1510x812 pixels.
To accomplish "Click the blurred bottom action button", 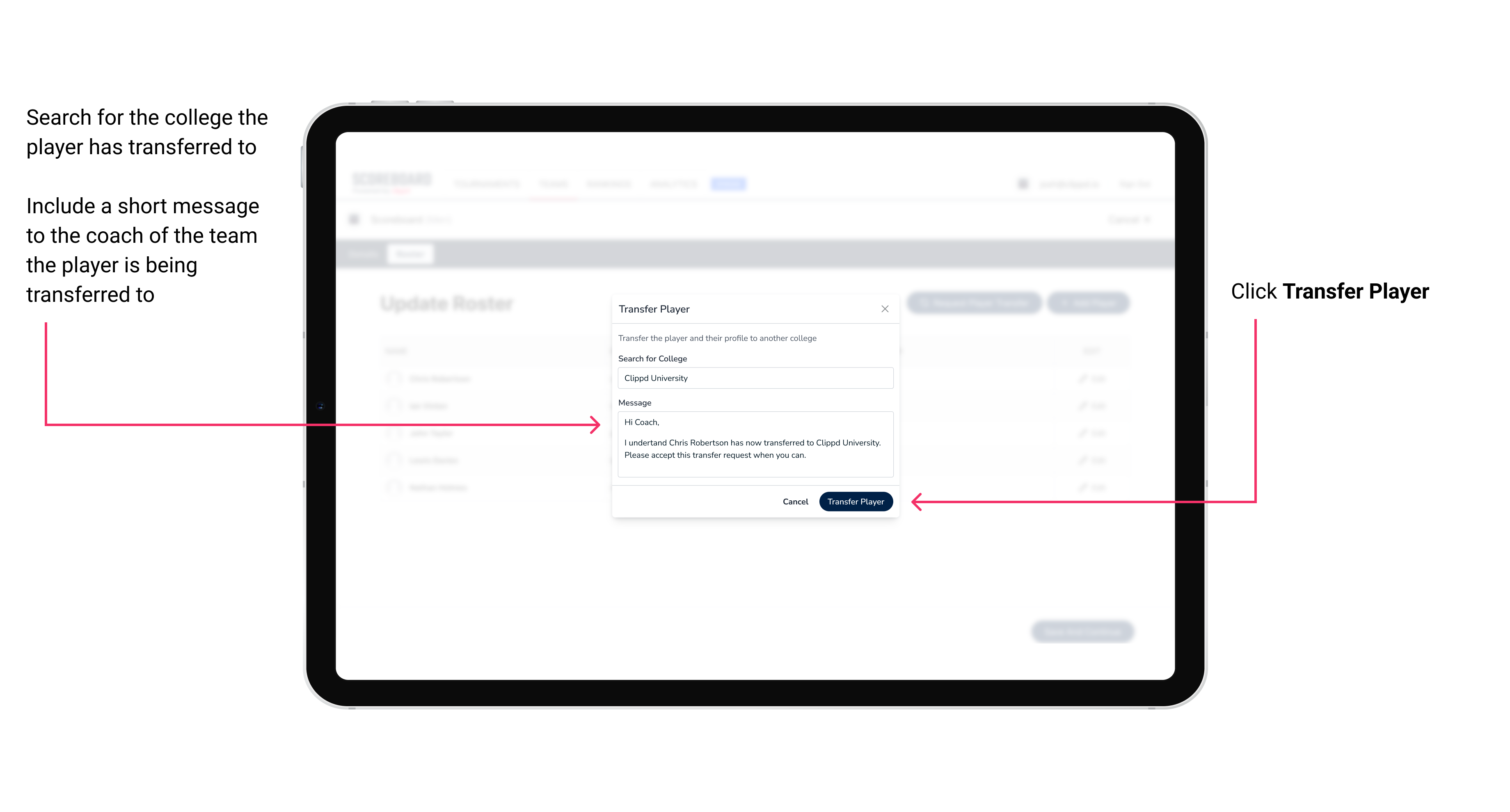I will [x=1084, y=630].
